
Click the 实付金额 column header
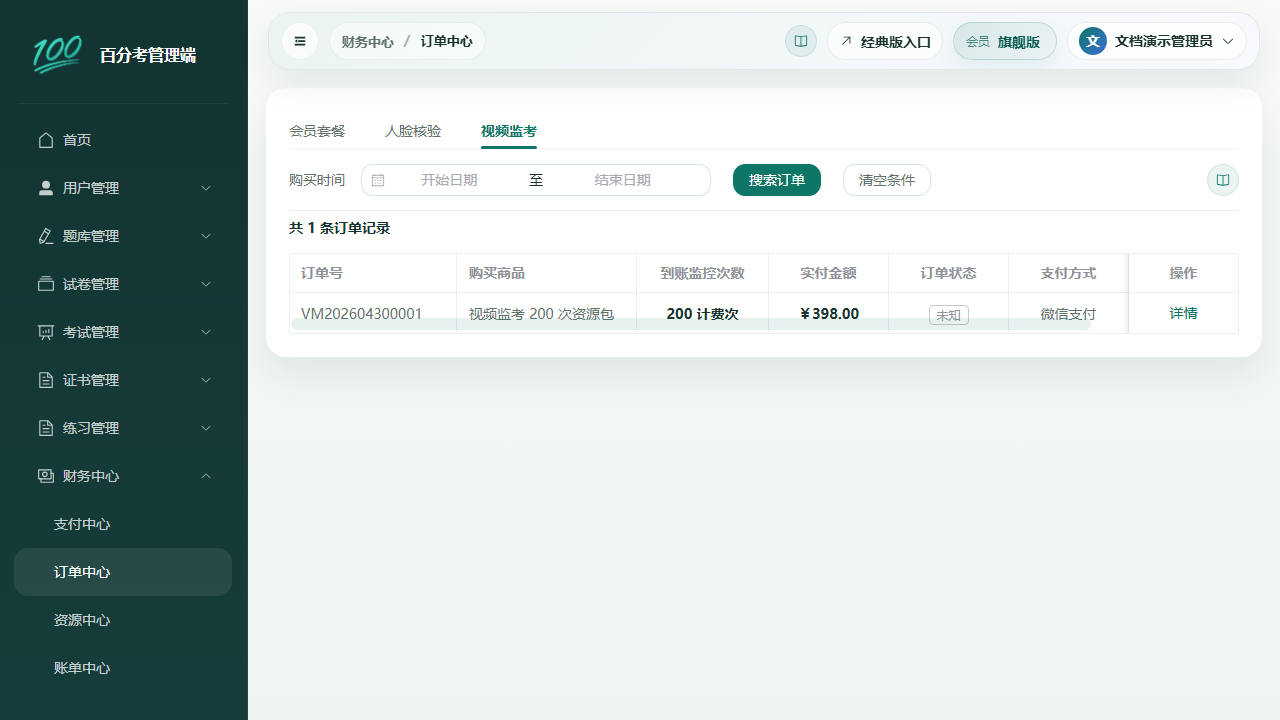[828, 273]
